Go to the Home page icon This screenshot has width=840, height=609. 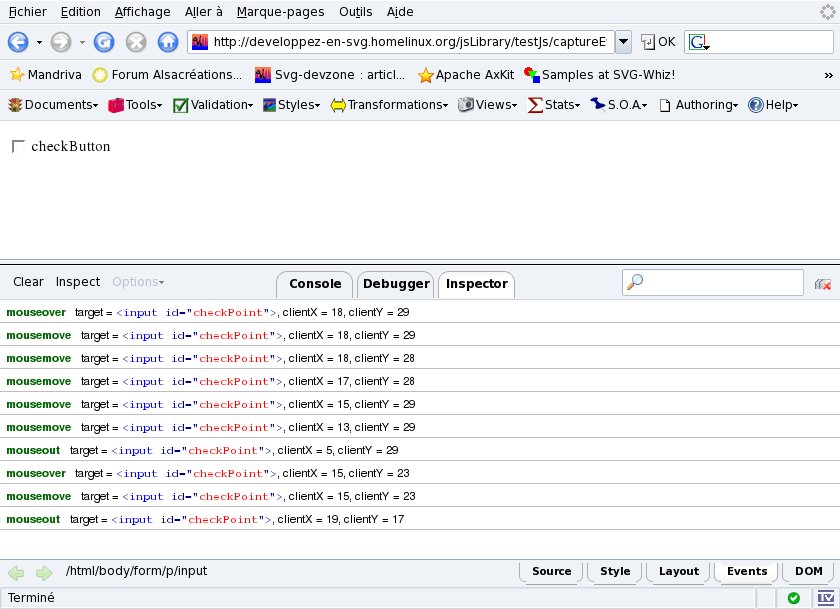168,42
